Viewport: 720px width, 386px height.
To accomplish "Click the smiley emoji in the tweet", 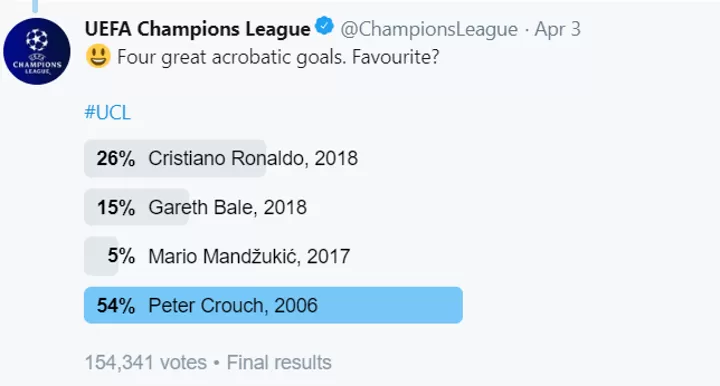I will tap(98, 56).
